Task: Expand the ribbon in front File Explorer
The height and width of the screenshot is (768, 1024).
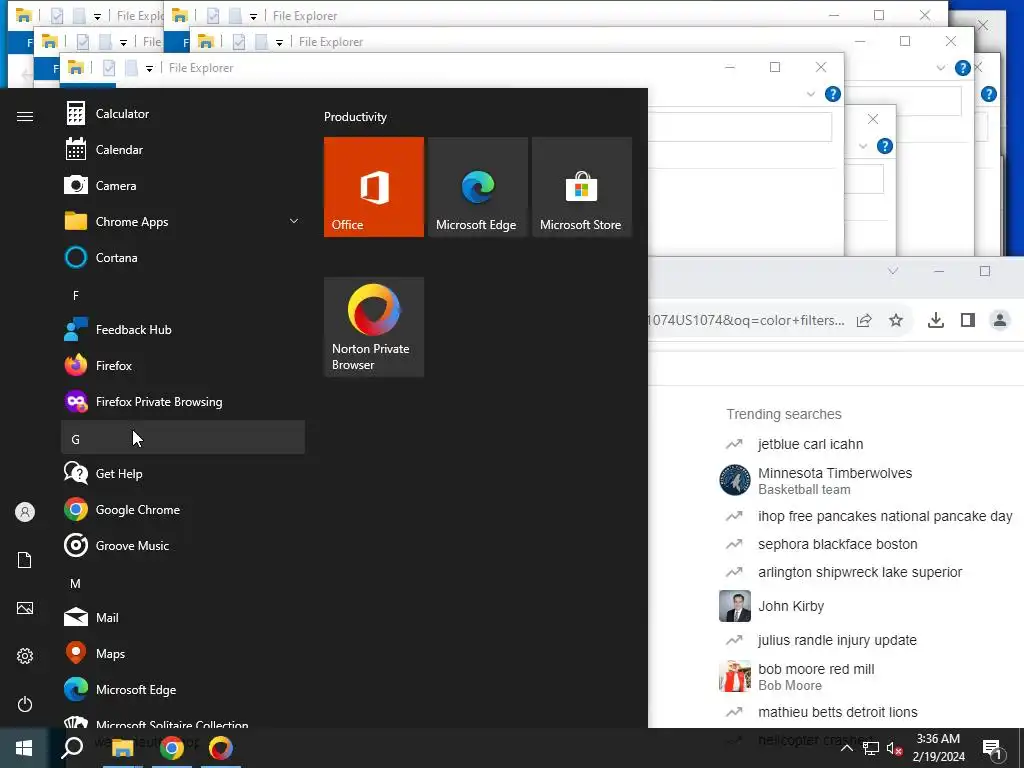Action: (811, 94)
